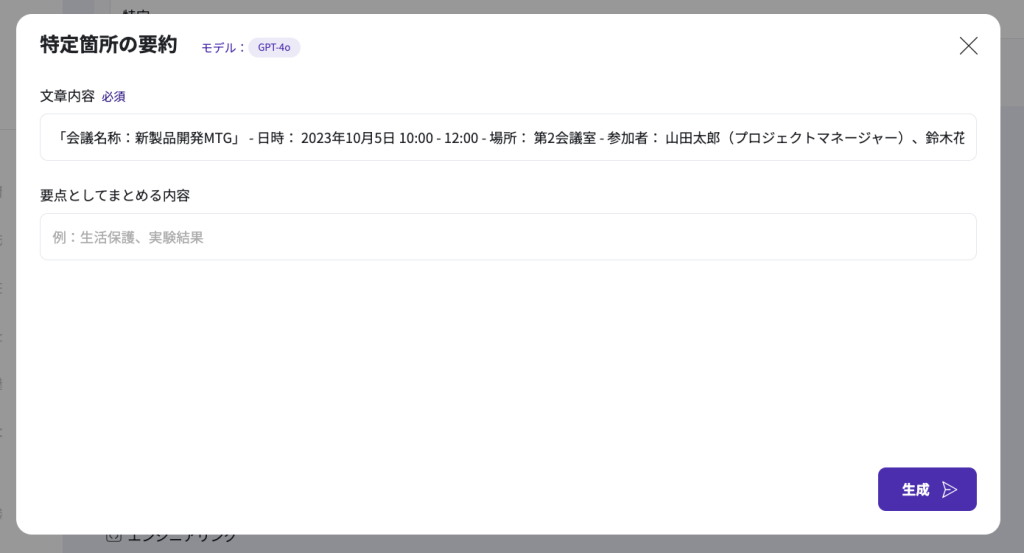Image resolution: width=1024 pixels, height=553 pixels.
Task: Focus the 文章内容 text field
Action: point(508,138)
